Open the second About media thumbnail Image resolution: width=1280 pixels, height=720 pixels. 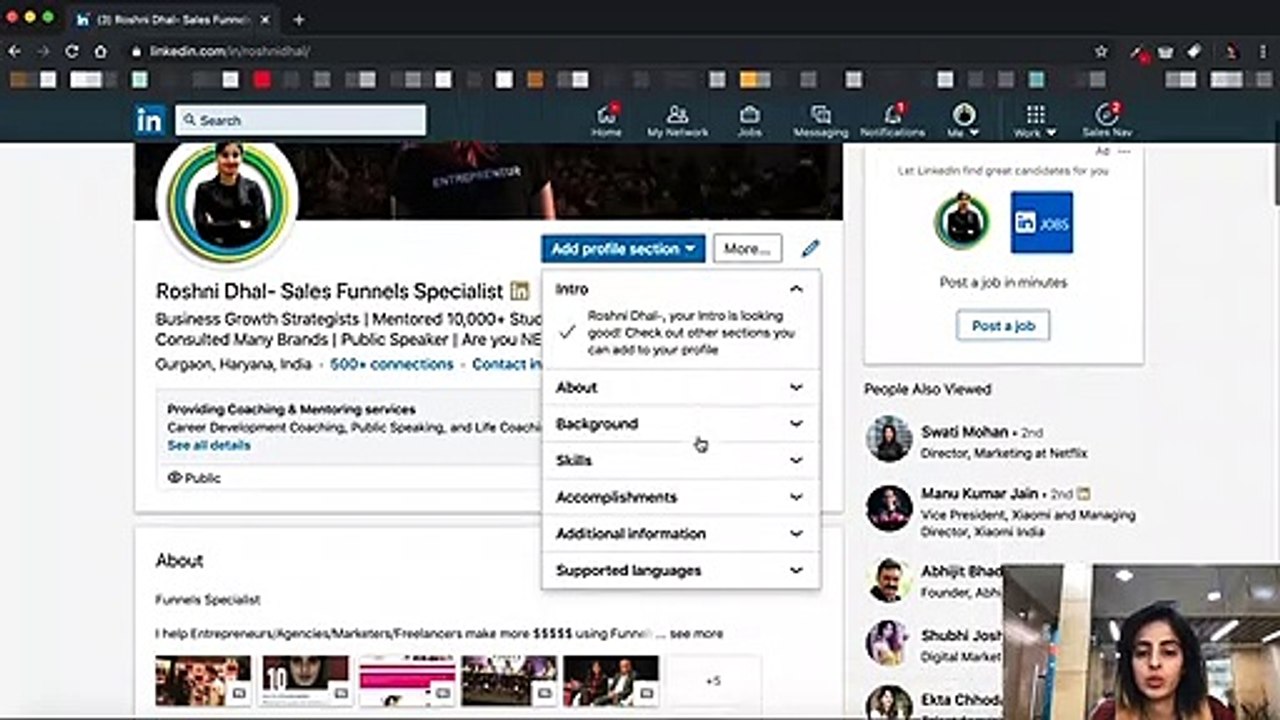pyautogui.click(x=306, y=681)
